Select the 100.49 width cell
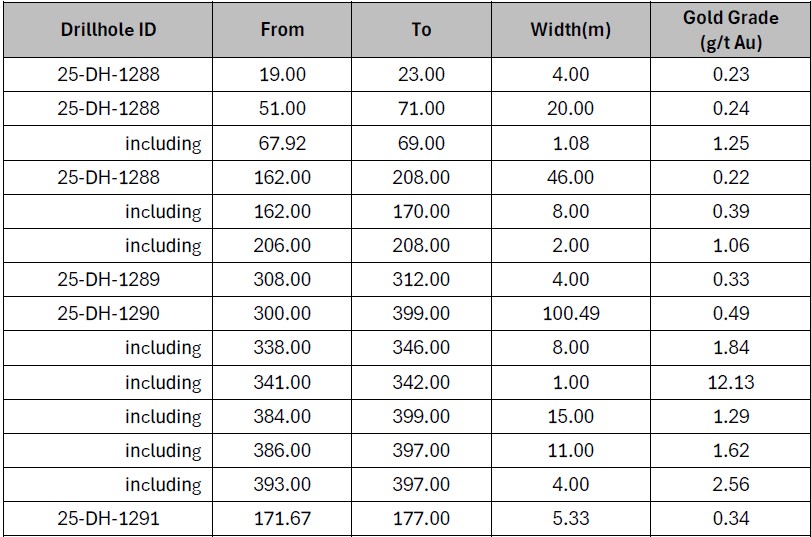The image size is (811, 537). 570,314
